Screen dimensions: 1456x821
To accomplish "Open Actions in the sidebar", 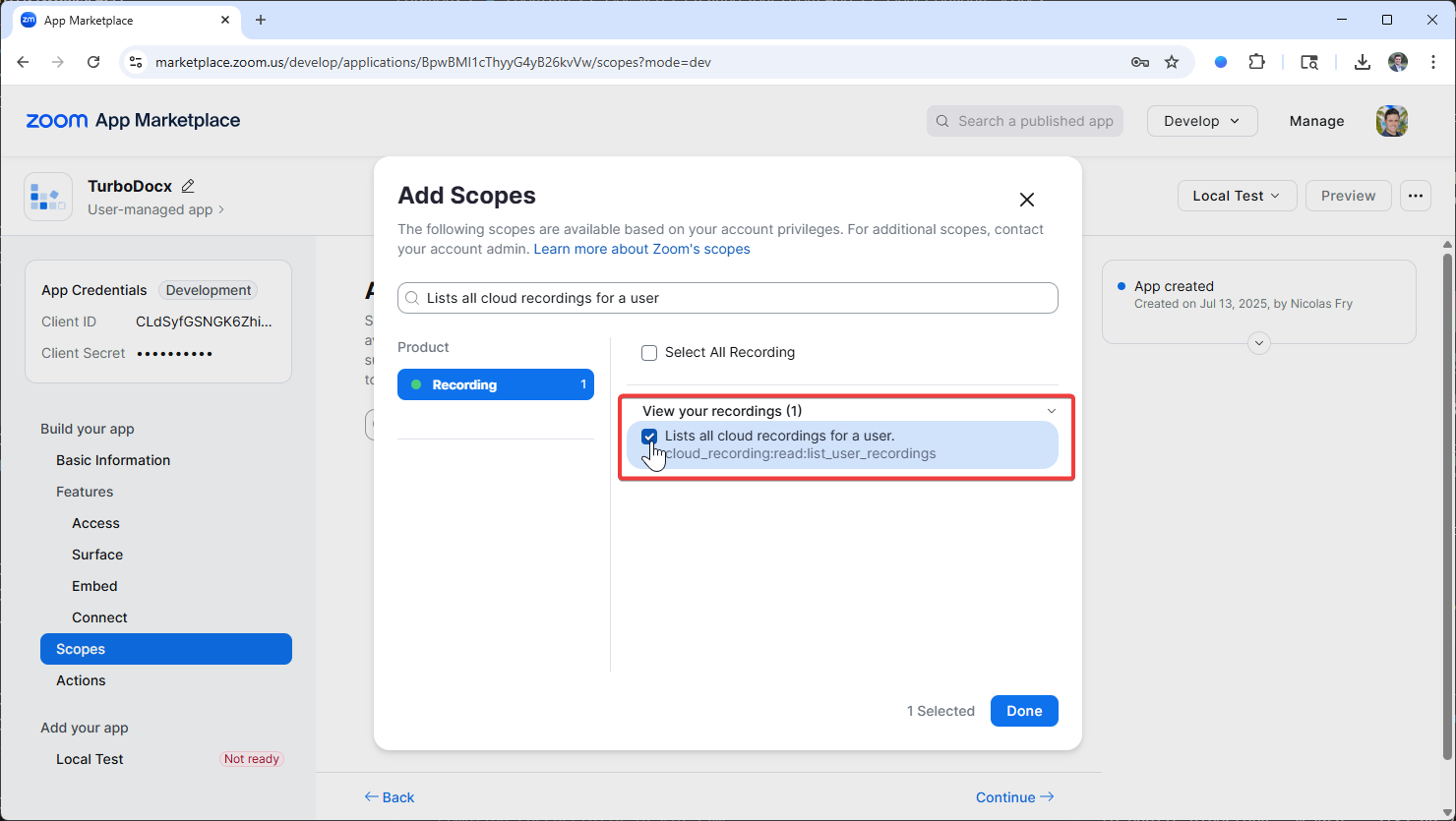I will (x=81, y=680).
